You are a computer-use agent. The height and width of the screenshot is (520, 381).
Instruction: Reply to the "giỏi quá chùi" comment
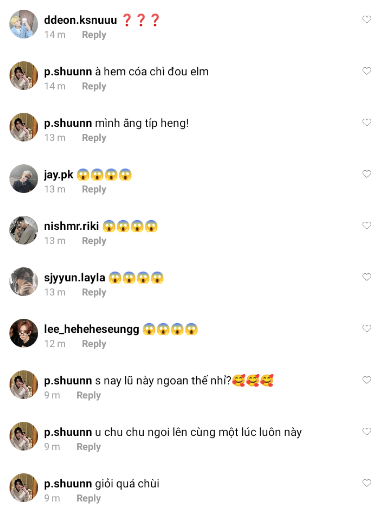pyautogui.click(x=89, y=498)
